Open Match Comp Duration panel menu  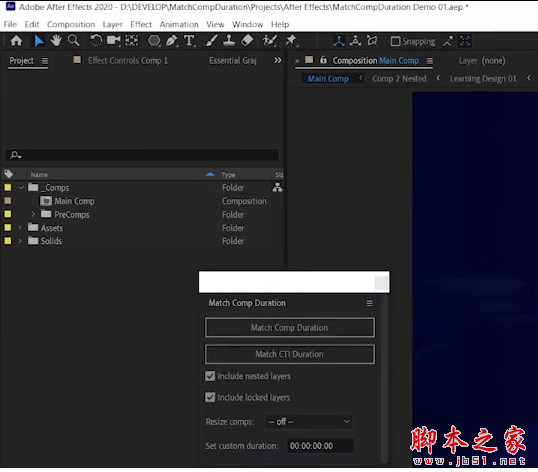click(370, 303)
